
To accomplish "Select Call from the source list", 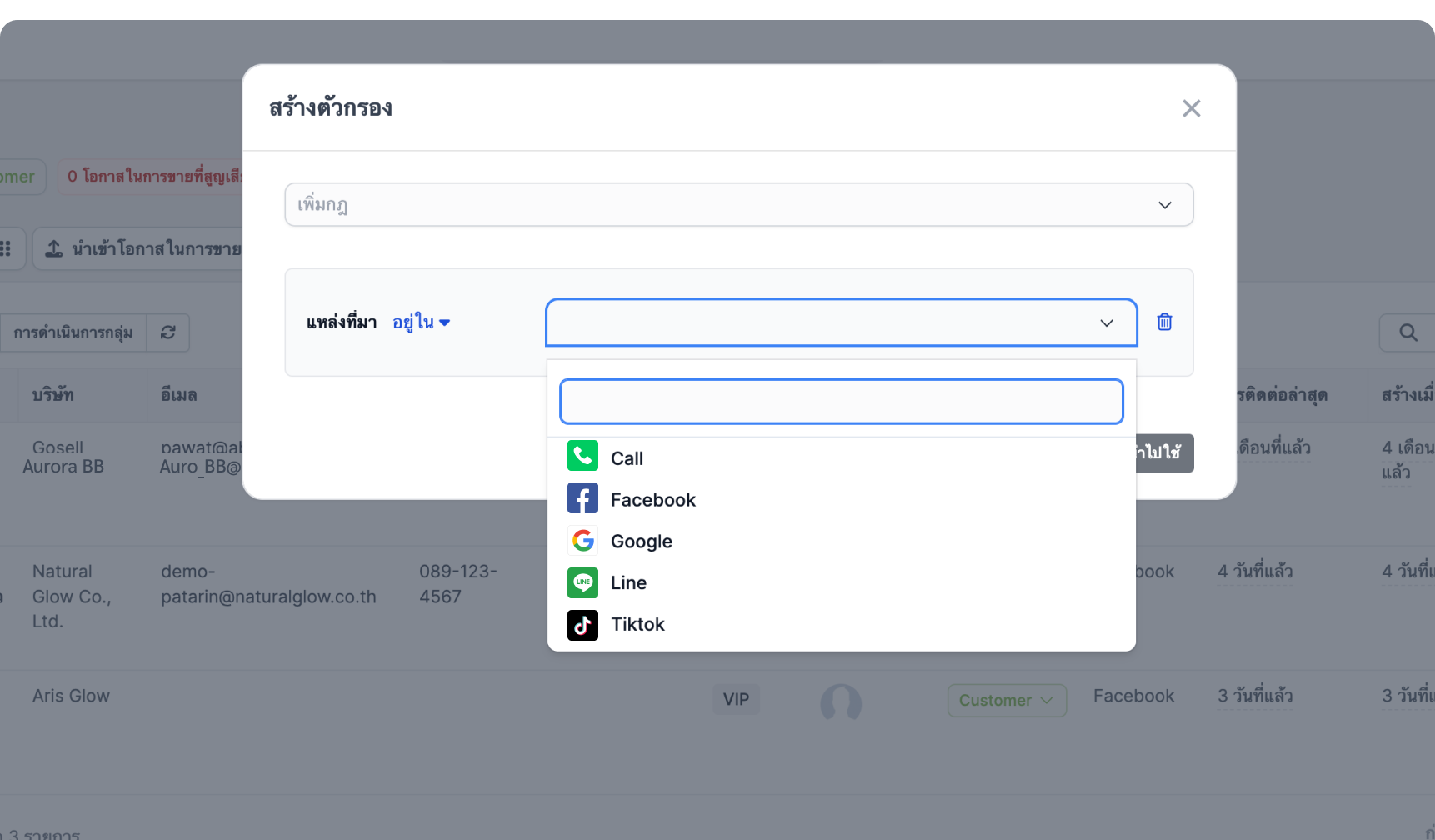I will click(x=842, y=457).
